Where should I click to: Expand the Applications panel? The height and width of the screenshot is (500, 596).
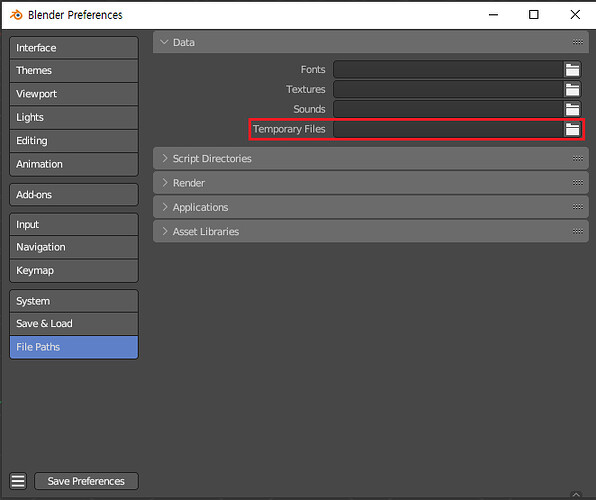165,207
